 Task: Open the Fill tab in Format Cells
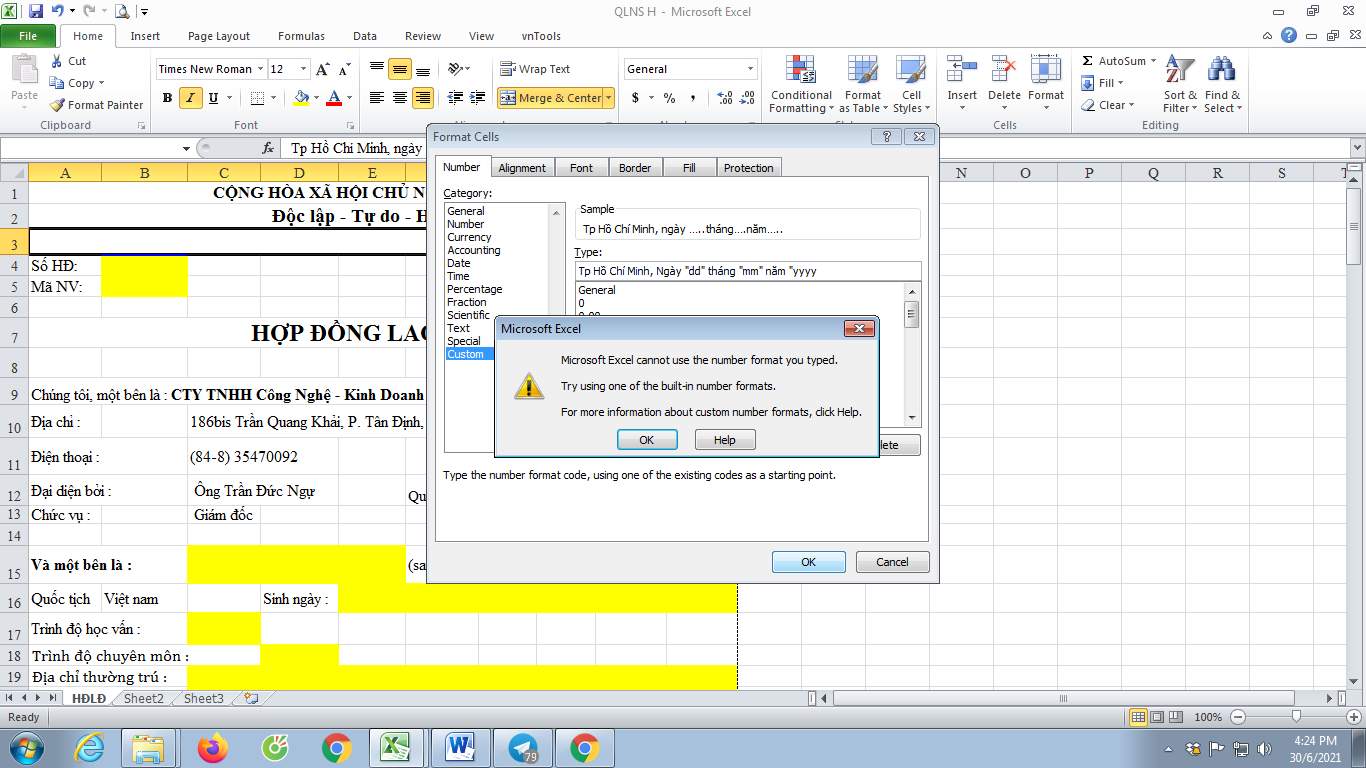point(689,168)
